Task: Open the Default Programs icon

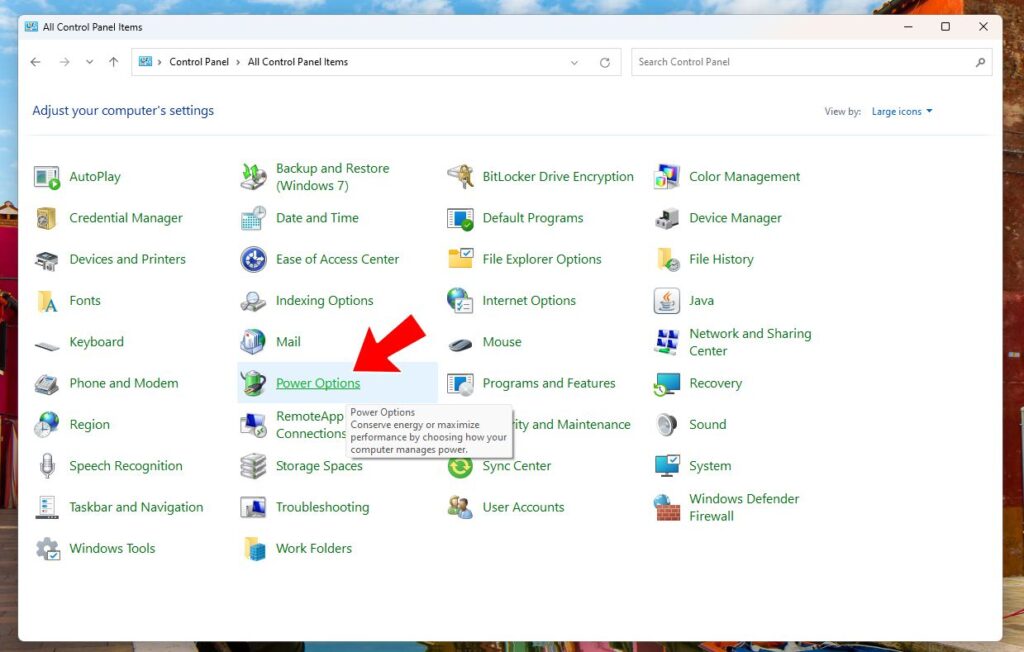Action: point(460,218)
